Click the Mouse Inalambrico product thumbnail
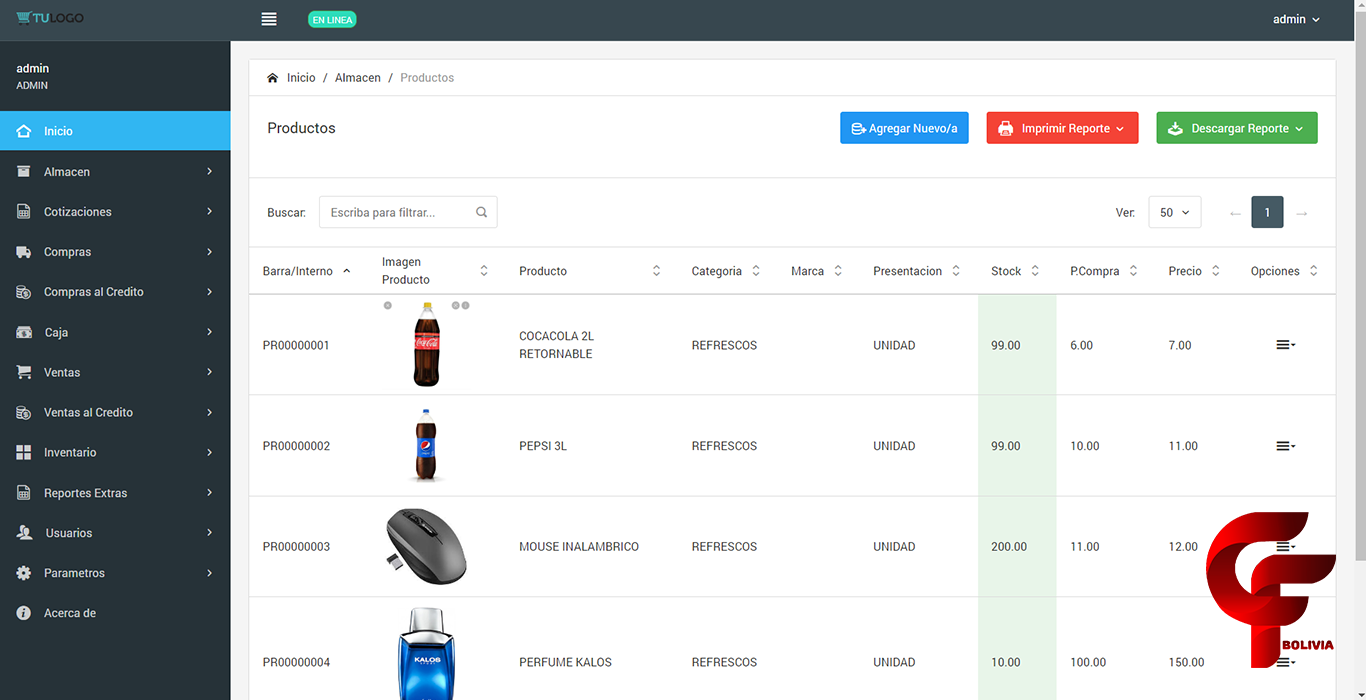Image resolution: width=1366 pixels, height=700 pixels. [x=426, y=546]
